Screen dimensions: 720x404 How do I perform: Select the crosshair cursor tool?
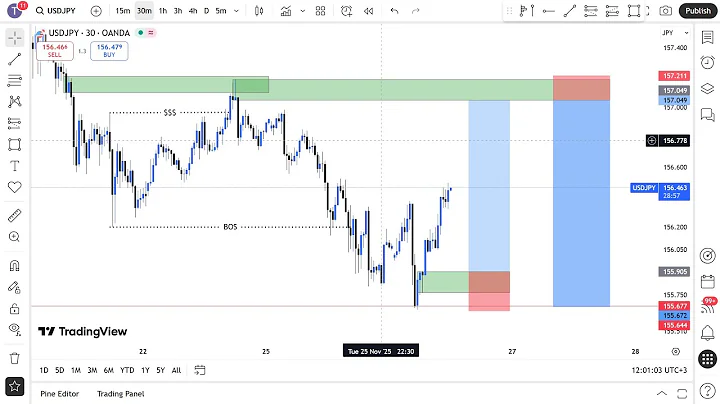pyautogui.click(x=15, y=38)
